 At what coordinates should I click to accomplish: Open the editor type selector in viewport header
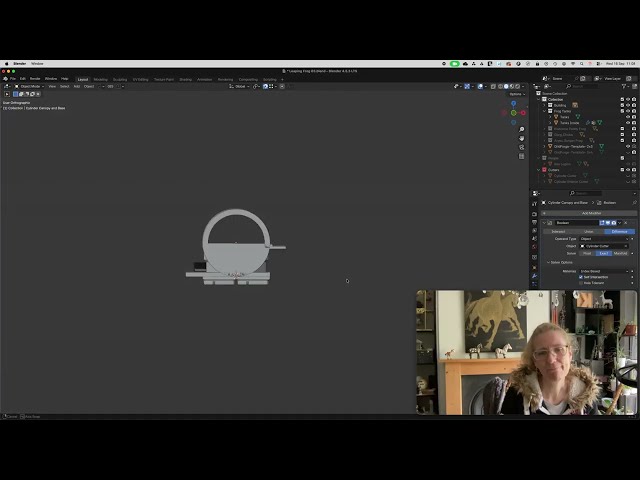(x=7, y=87)
